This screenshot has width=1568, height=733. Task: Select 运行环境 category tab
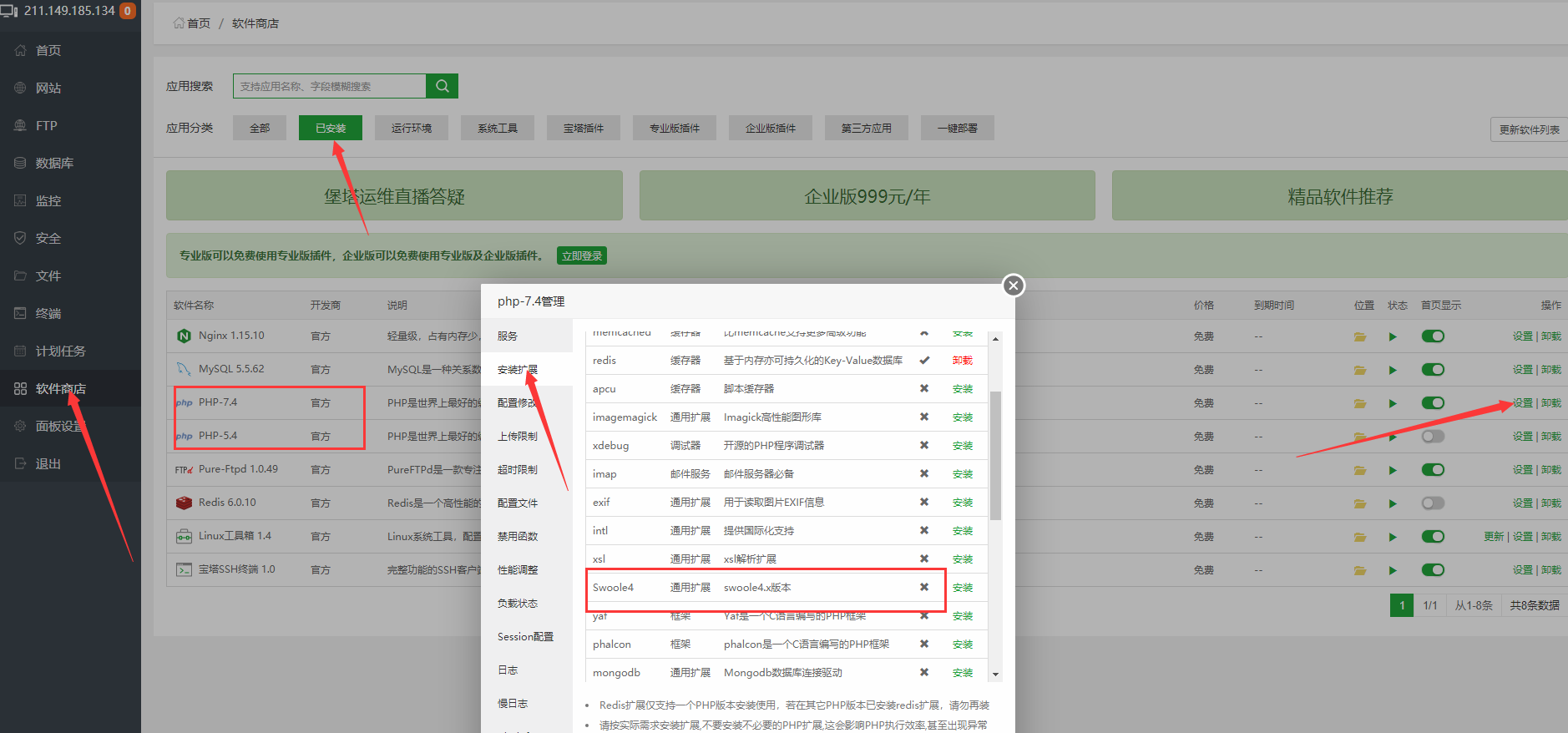coord(412,128)
